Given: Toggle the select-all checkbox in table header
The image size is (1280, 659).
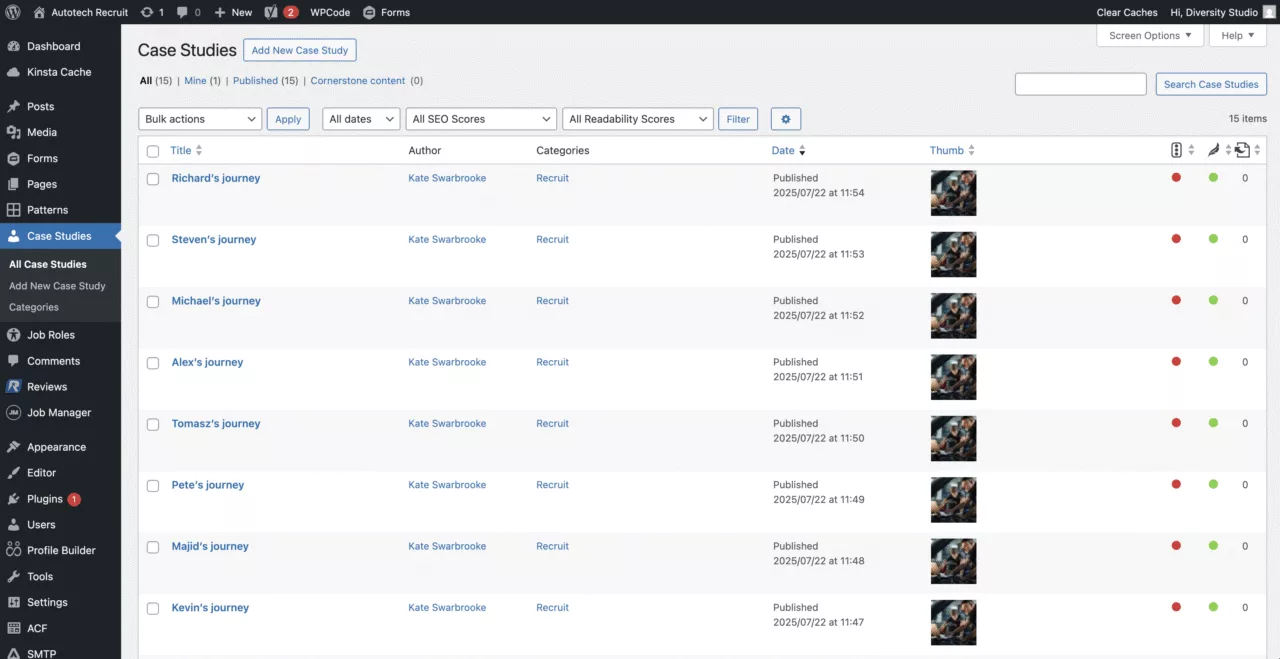Looking at the screenshot, I should (x=153, y=151).
